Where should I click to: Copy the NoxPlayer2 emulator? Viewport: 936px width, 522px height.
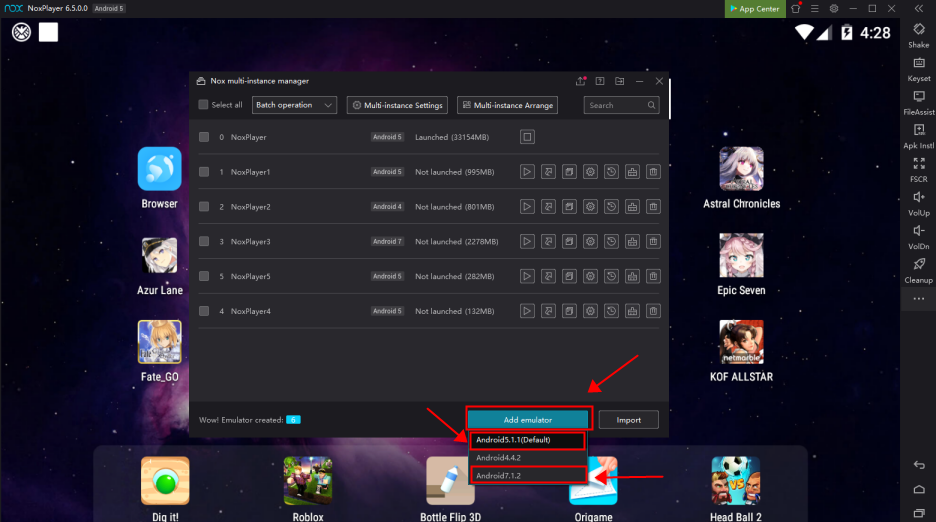tap(569, 207)
